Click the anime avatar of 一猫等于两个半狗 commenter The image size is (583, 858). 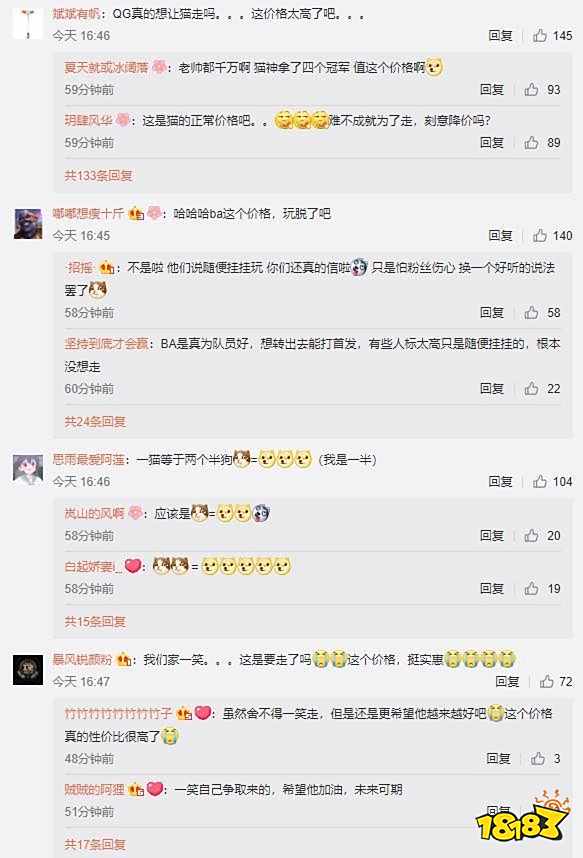(27, 469)
